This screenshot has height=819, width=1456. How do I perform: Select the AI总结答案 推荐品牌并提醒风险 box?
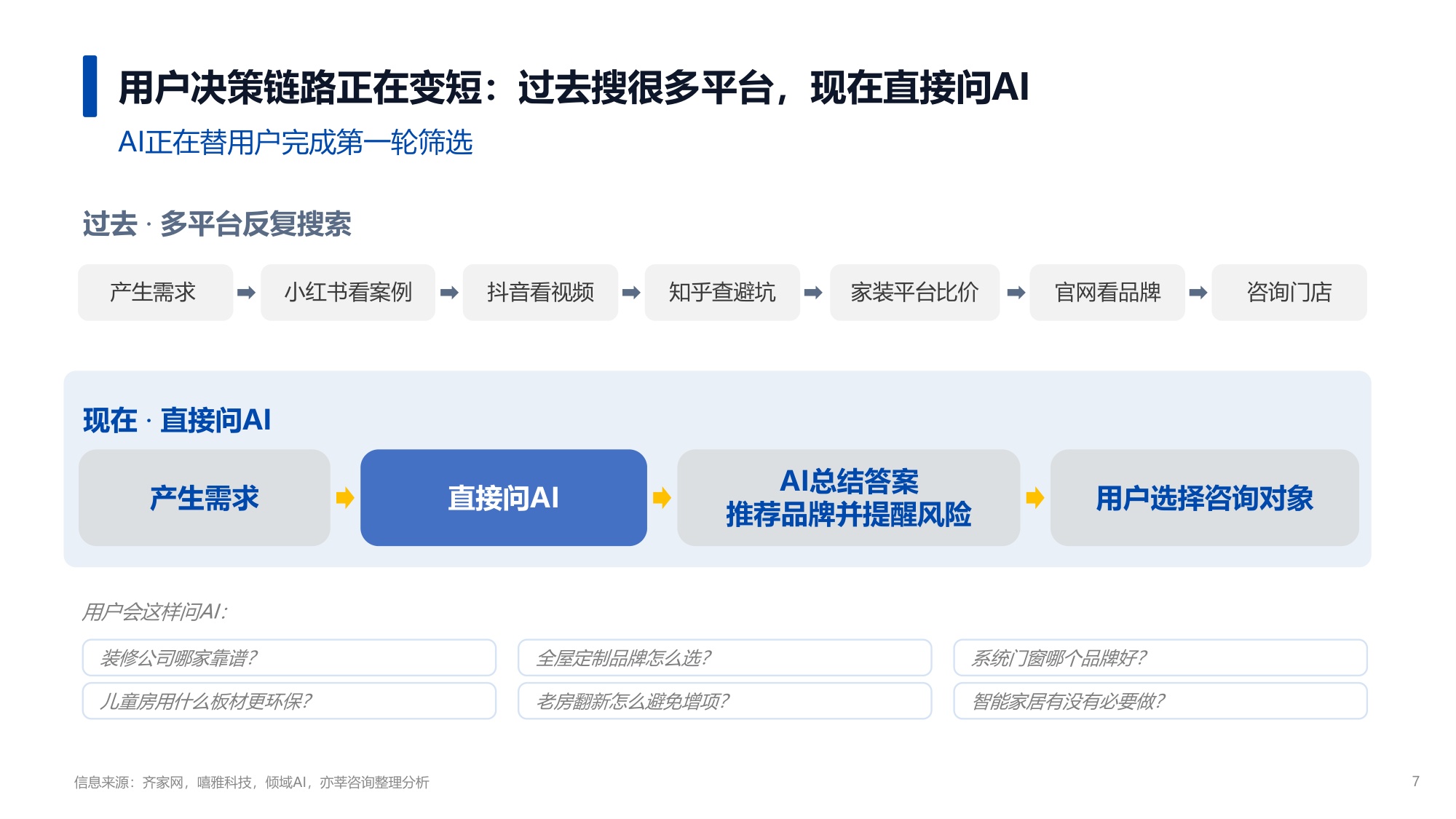point(849,498)
